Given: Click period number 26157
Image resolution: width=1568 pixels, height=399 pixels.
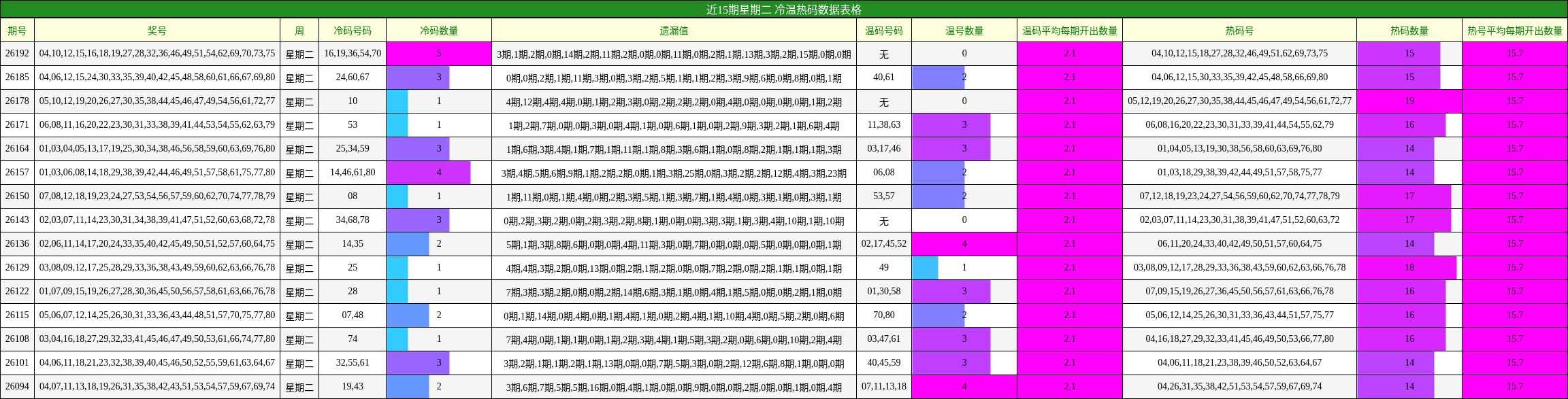Looking at the screenshot, I should click(x=17, y=173).
